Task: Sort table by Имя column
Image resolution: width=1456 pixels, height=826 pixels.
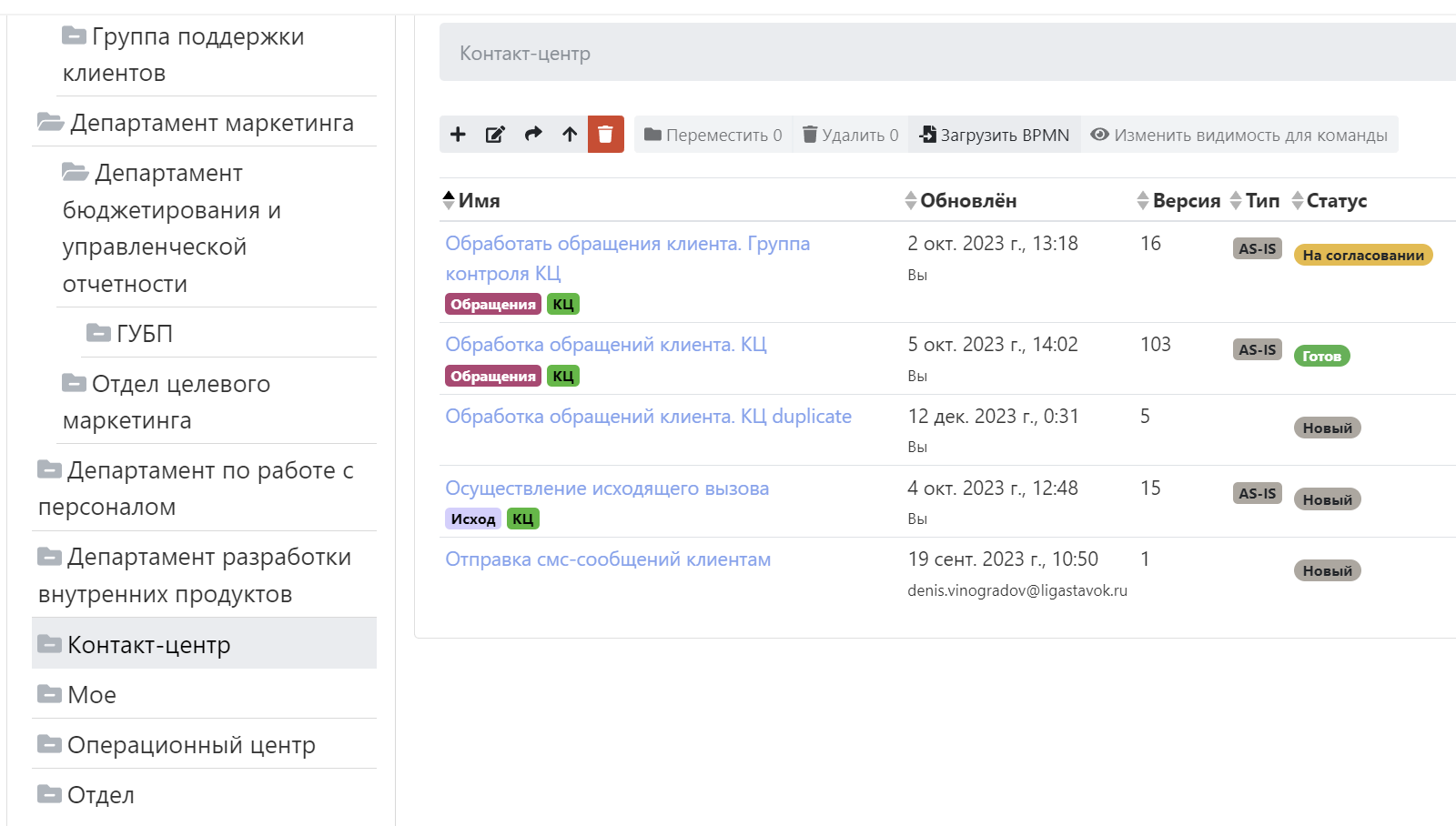Action: pos(470,200)
